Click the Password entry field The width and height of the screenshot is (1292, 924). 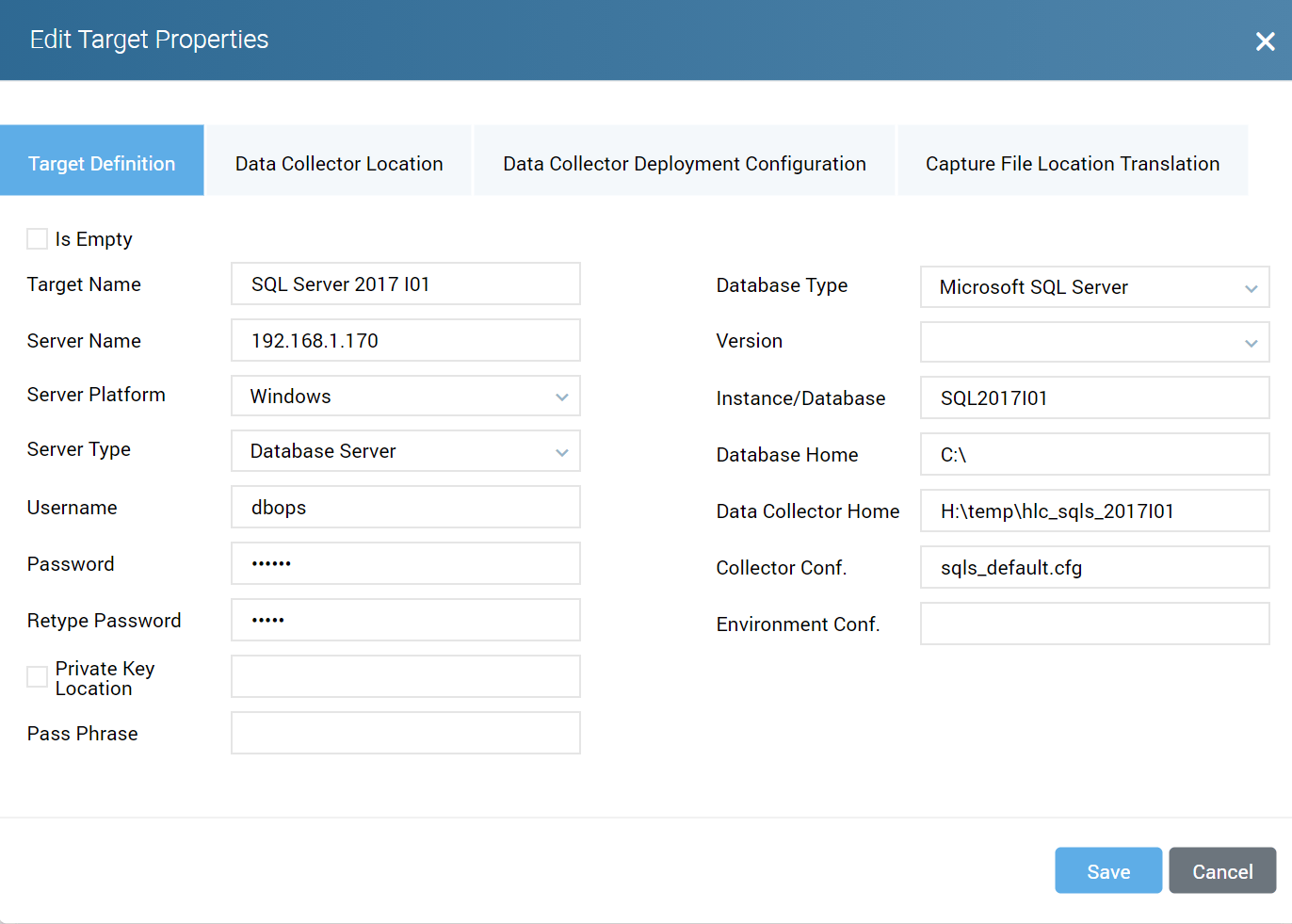point(405,563)
